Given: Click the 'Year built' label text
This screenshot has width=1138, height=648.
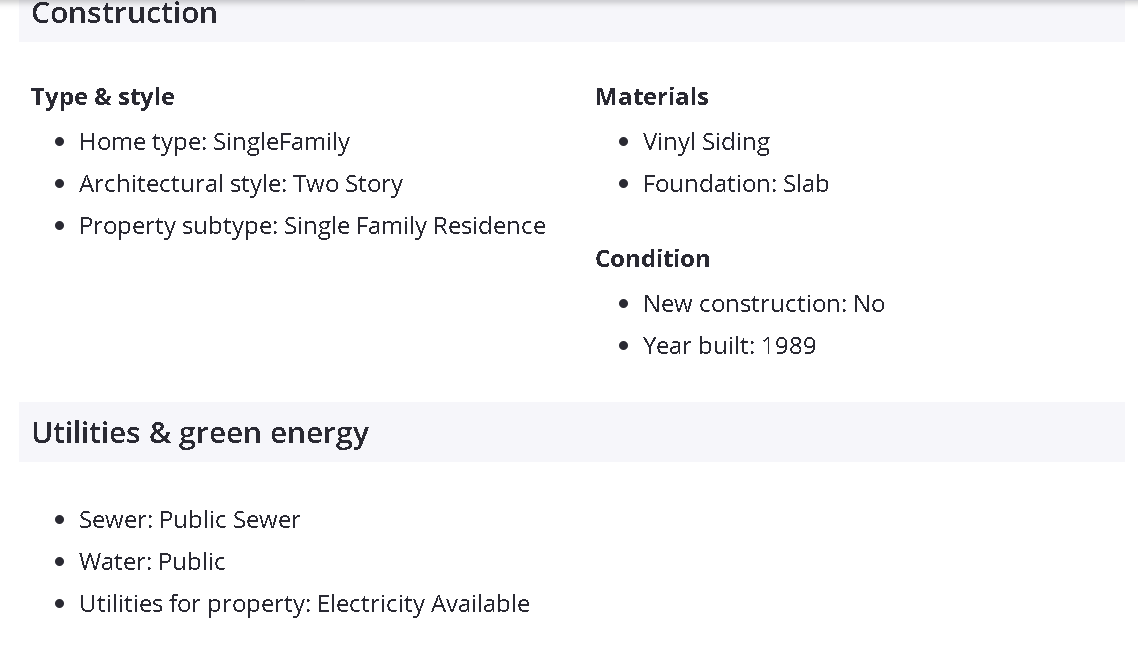Looking at the screenshot, I should point(698,346).
